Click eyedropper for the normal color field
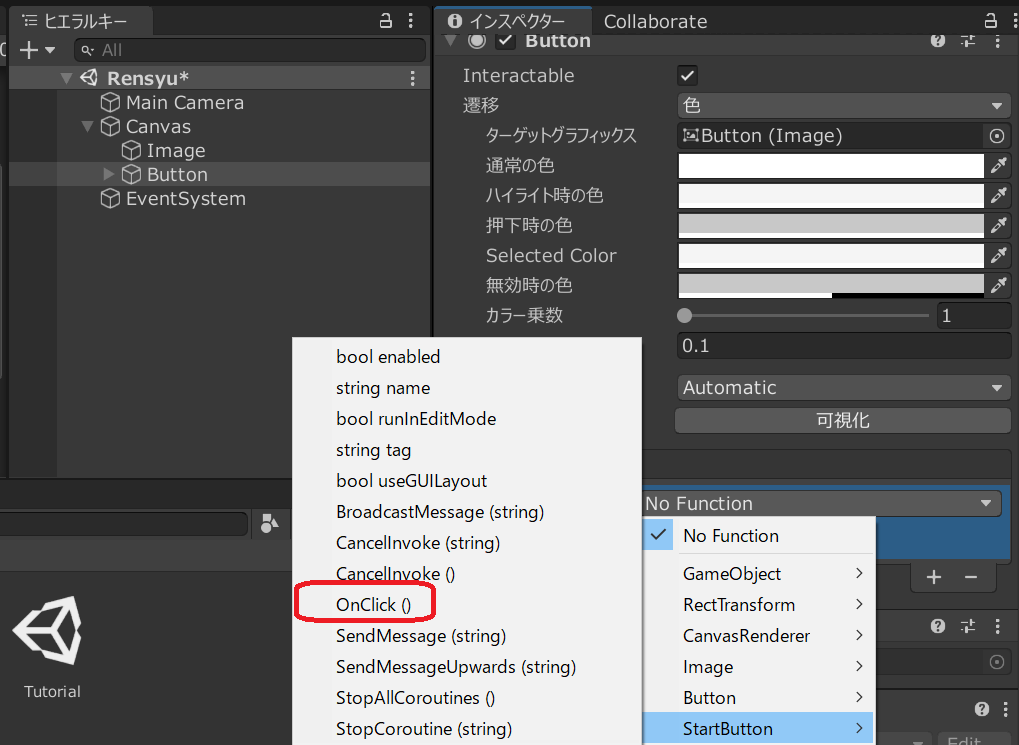Screen dimensions: 1019x745 997,166
